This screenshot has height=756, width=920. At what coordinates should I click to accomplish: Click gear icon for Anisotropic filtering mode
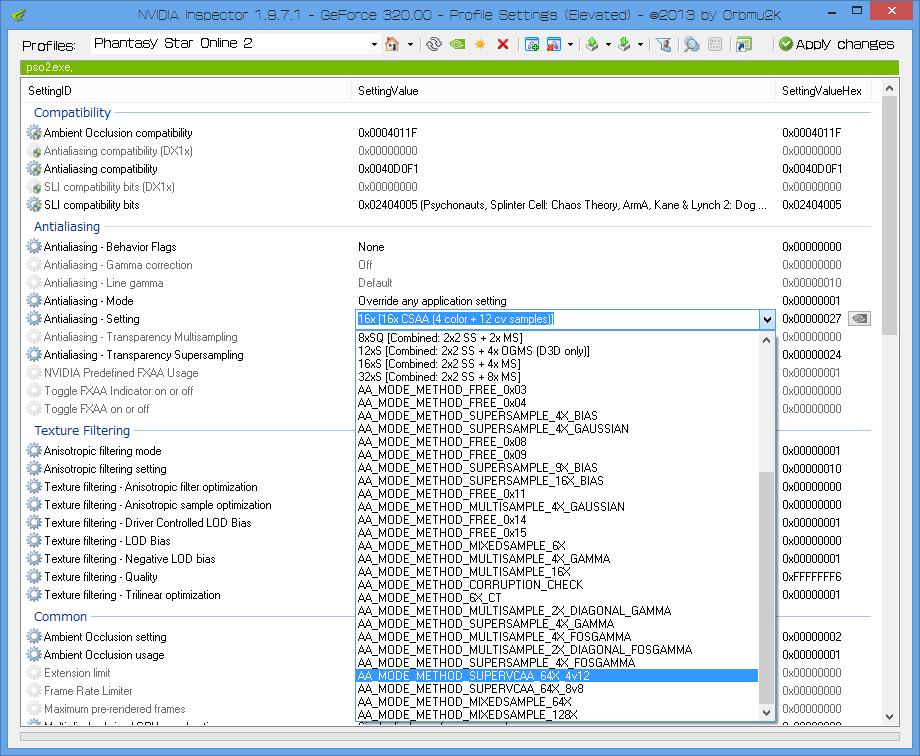point(34,451)
